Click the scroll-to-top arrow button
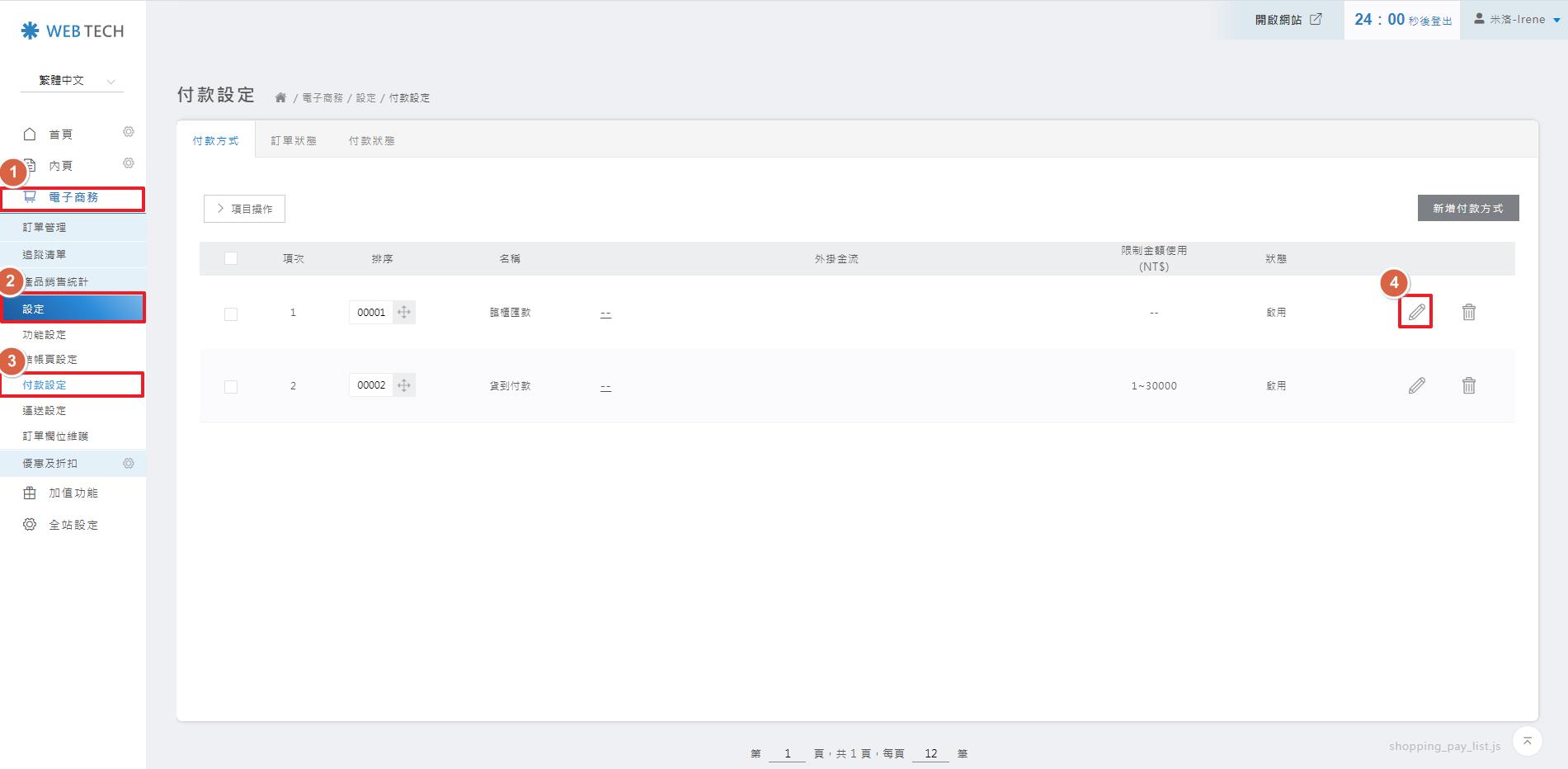Screen dimensions: 1568x769 [x=1527, y=740]
